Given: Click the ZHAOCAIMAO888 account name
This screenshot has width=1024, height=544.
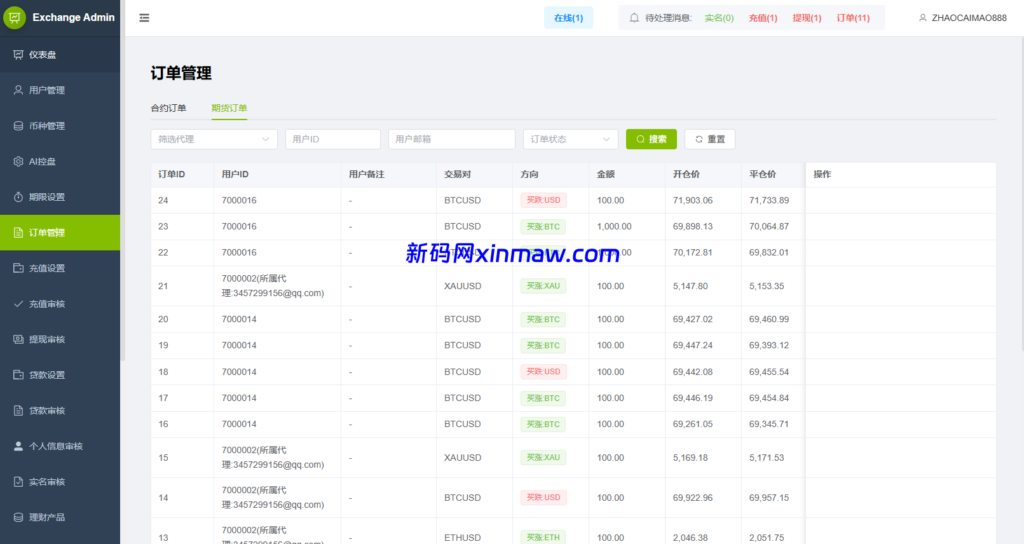Looking at the screenshot, I should click(969, 18).
